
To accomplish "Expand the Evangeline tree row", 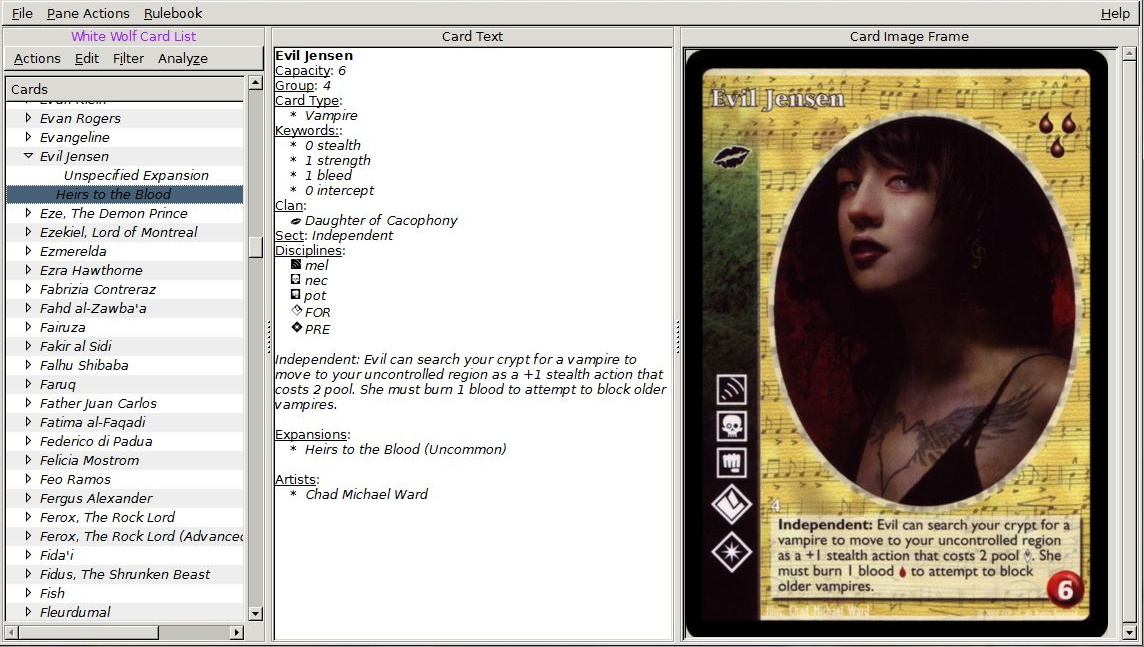I will pyautogui.click(x=28, y=136).
